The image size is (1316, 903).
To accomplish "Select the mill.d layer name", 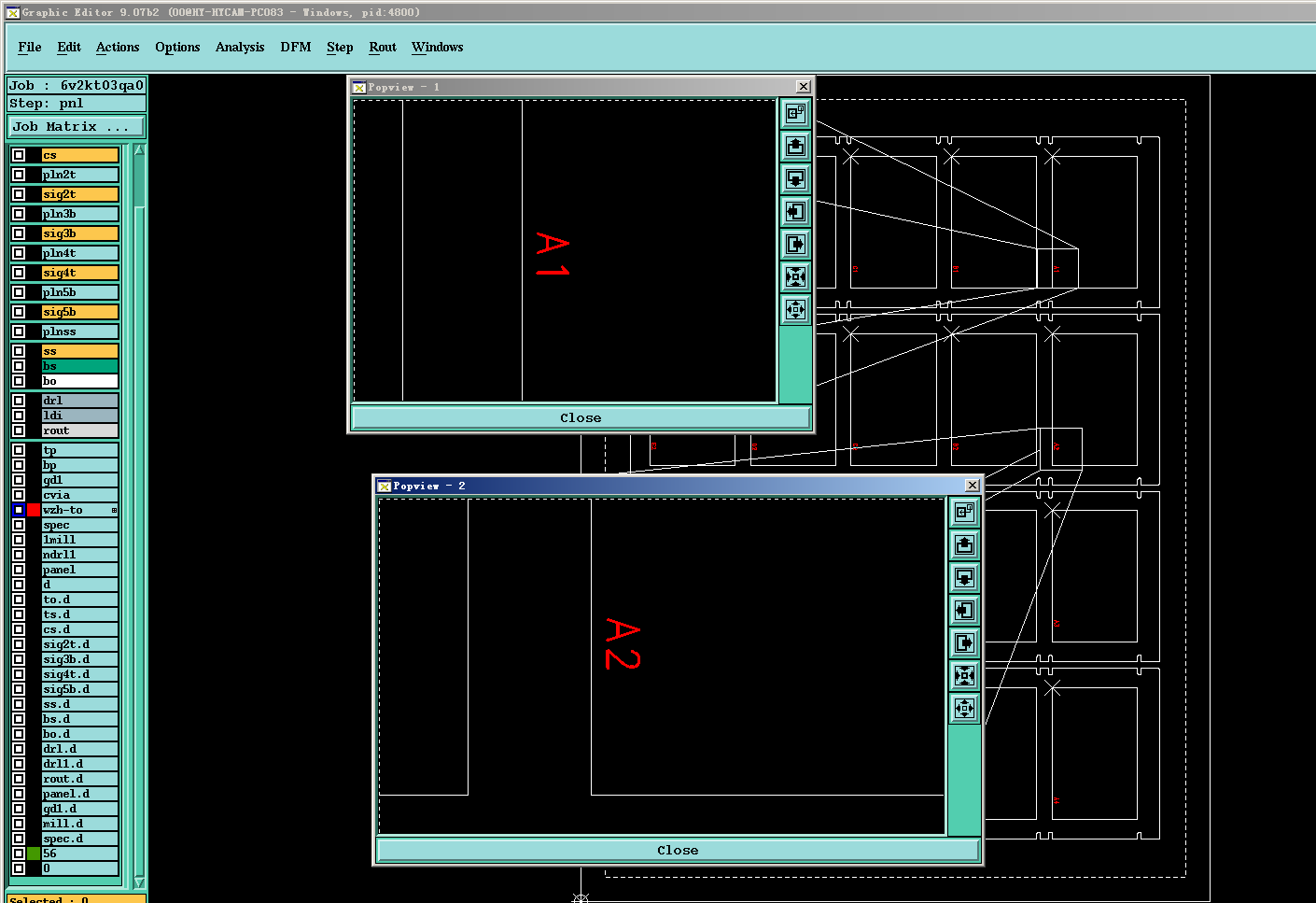I will tap(80, 824).
